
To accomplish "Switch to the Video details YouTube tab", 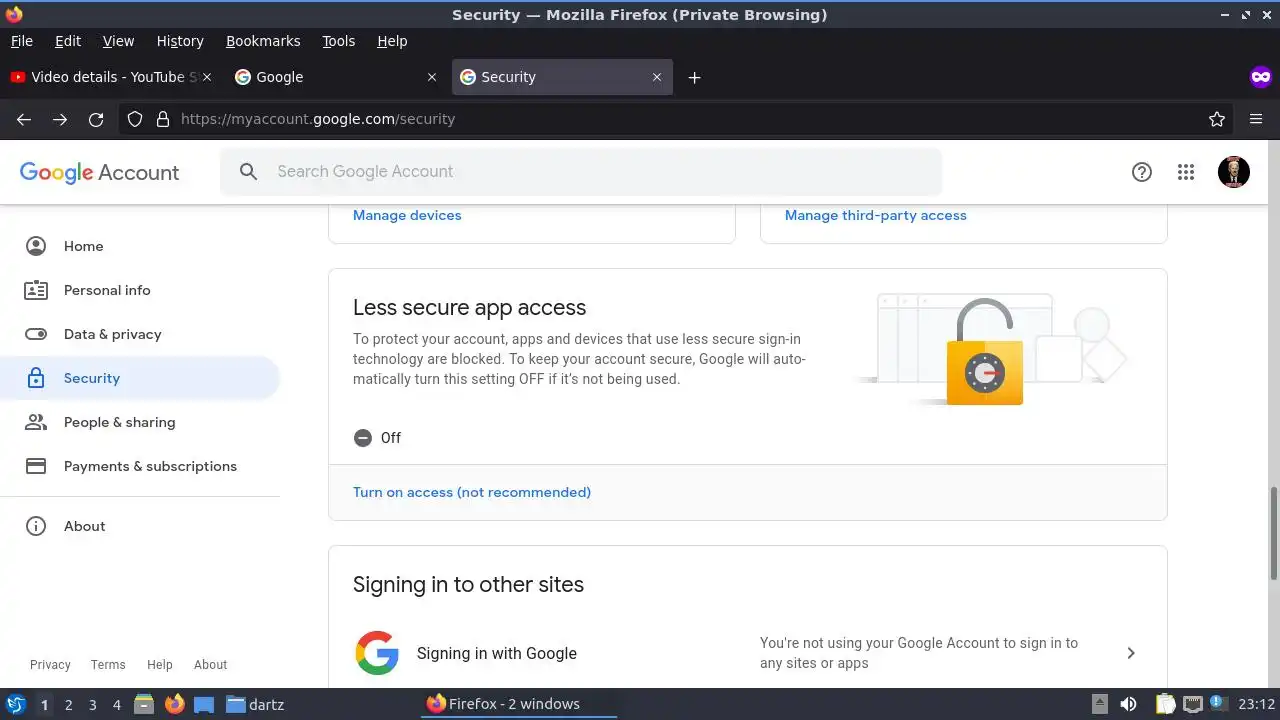I will tap(112, 77).
